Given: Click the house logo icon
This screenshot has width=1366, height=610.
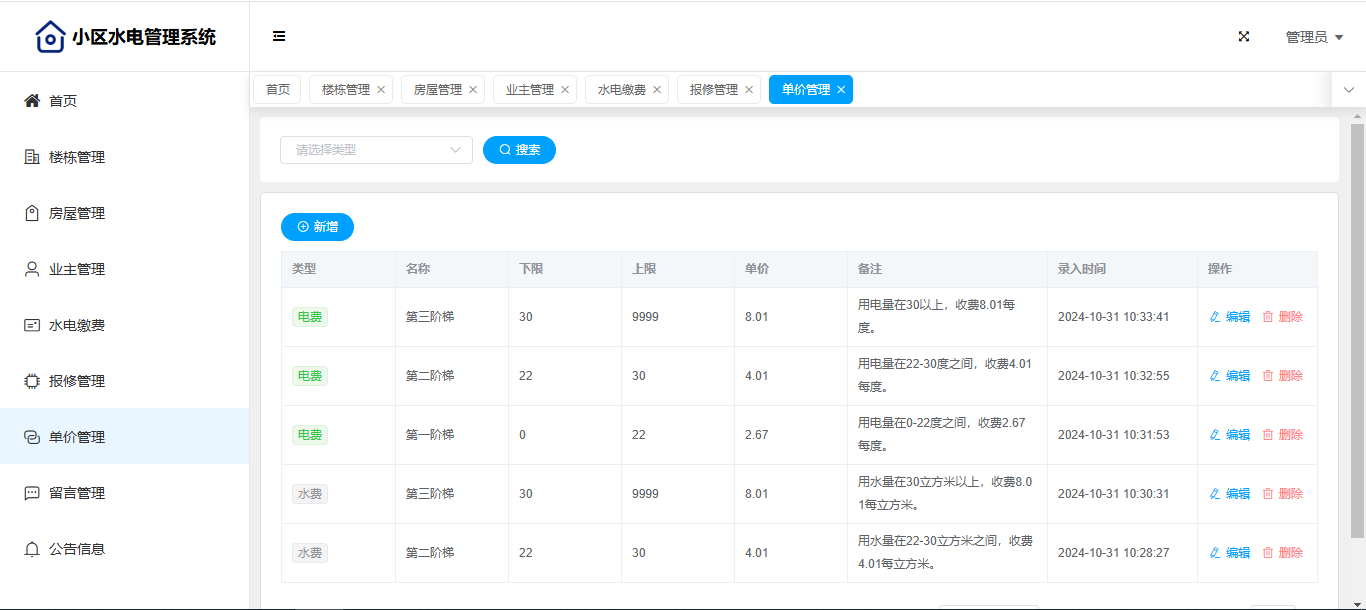Looking at the screenshot, I should coord(50,37).
